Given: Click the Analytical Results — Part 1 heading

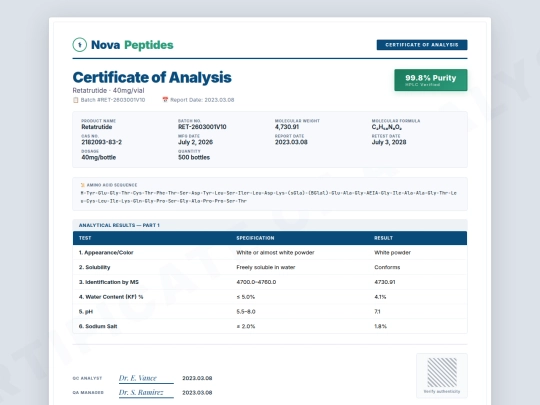Looking at the screenshot, I should click(x=119, y=225).
